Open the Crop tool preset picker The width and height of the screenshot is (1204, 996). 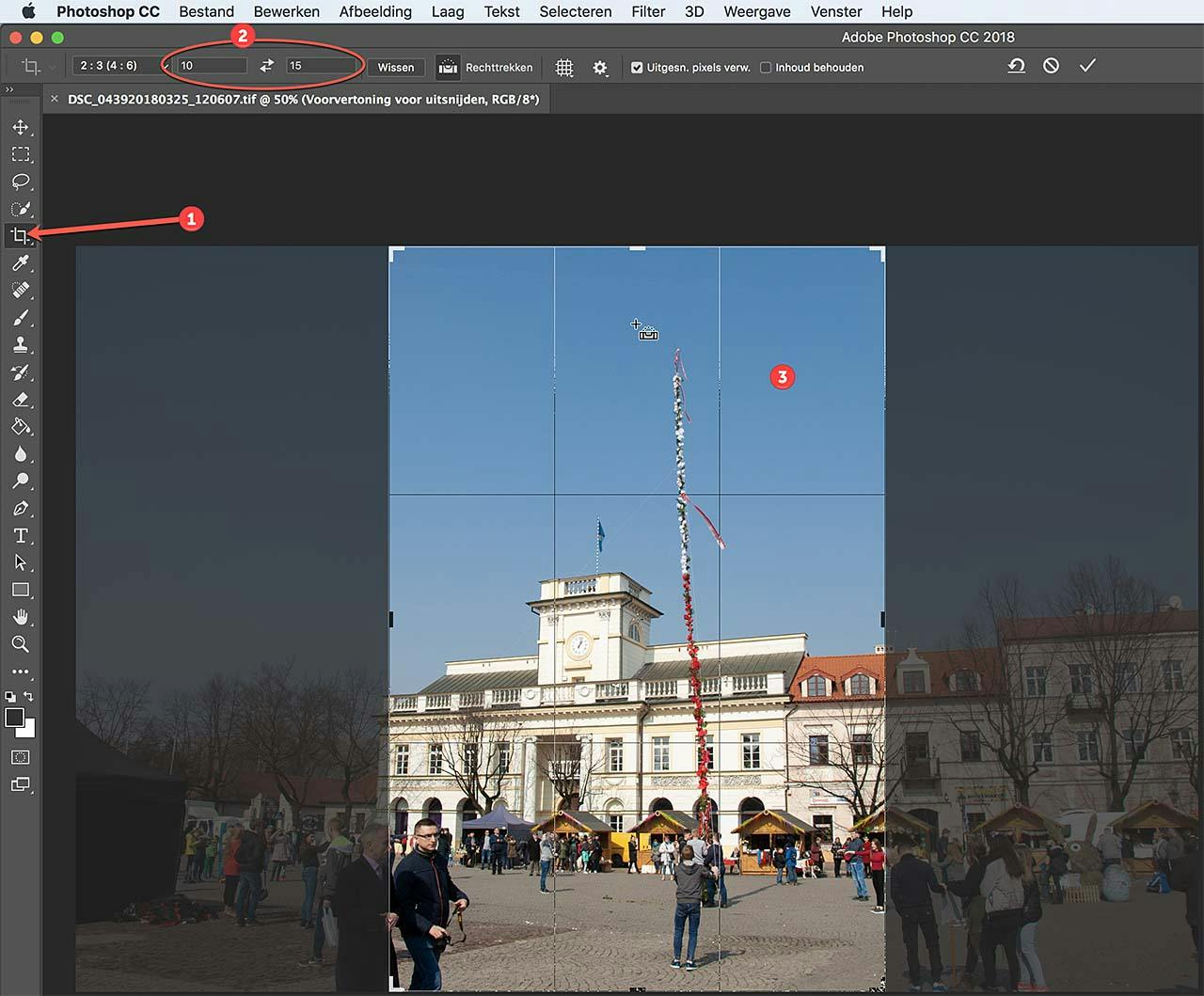point(36,67)
